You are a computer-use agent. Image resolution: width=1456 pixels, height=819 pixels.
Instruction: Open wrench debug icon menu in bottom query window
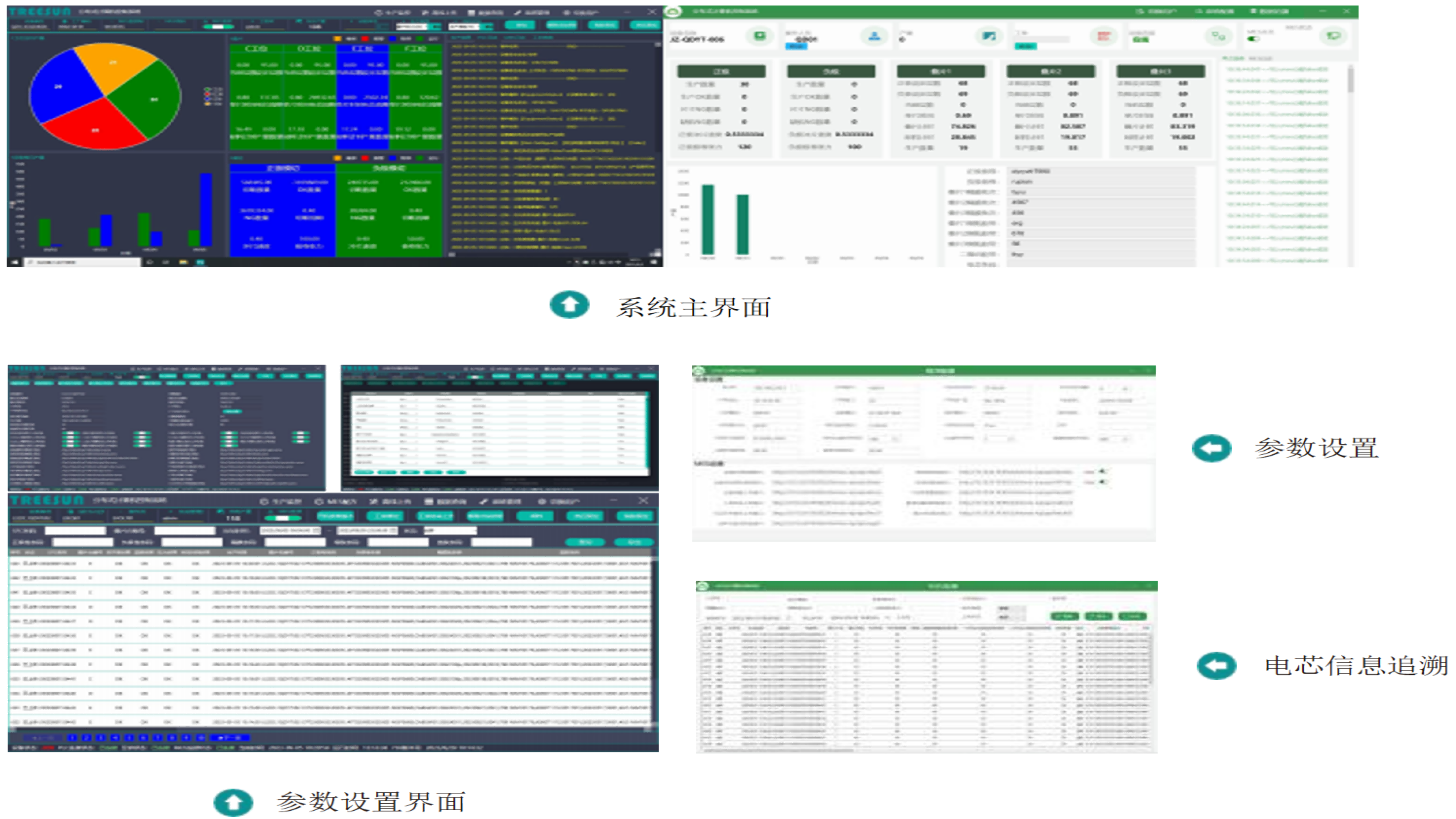click(501, 501)
